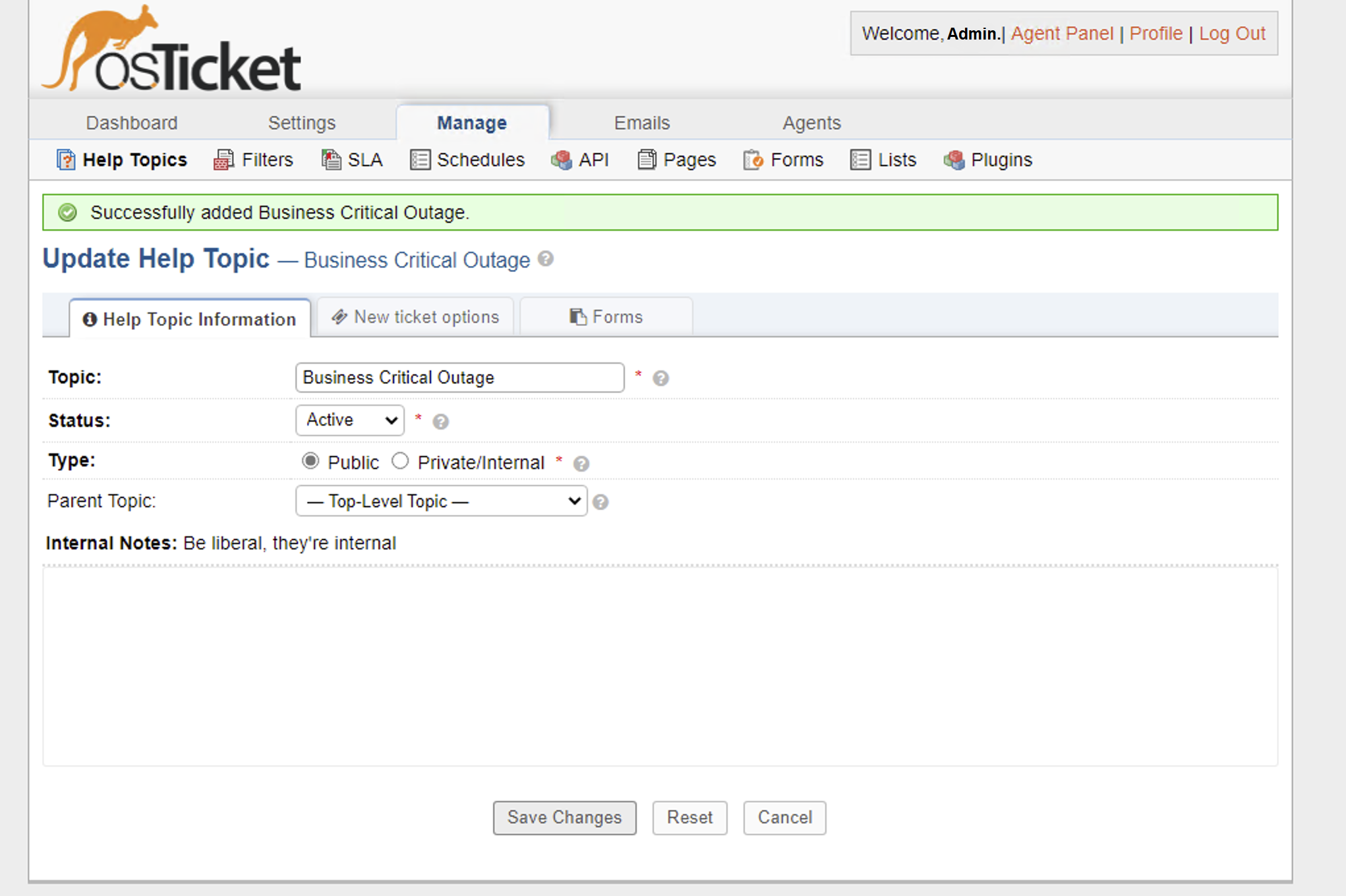
Task: Click the Plugins icon
Action: tap(954, 160)
